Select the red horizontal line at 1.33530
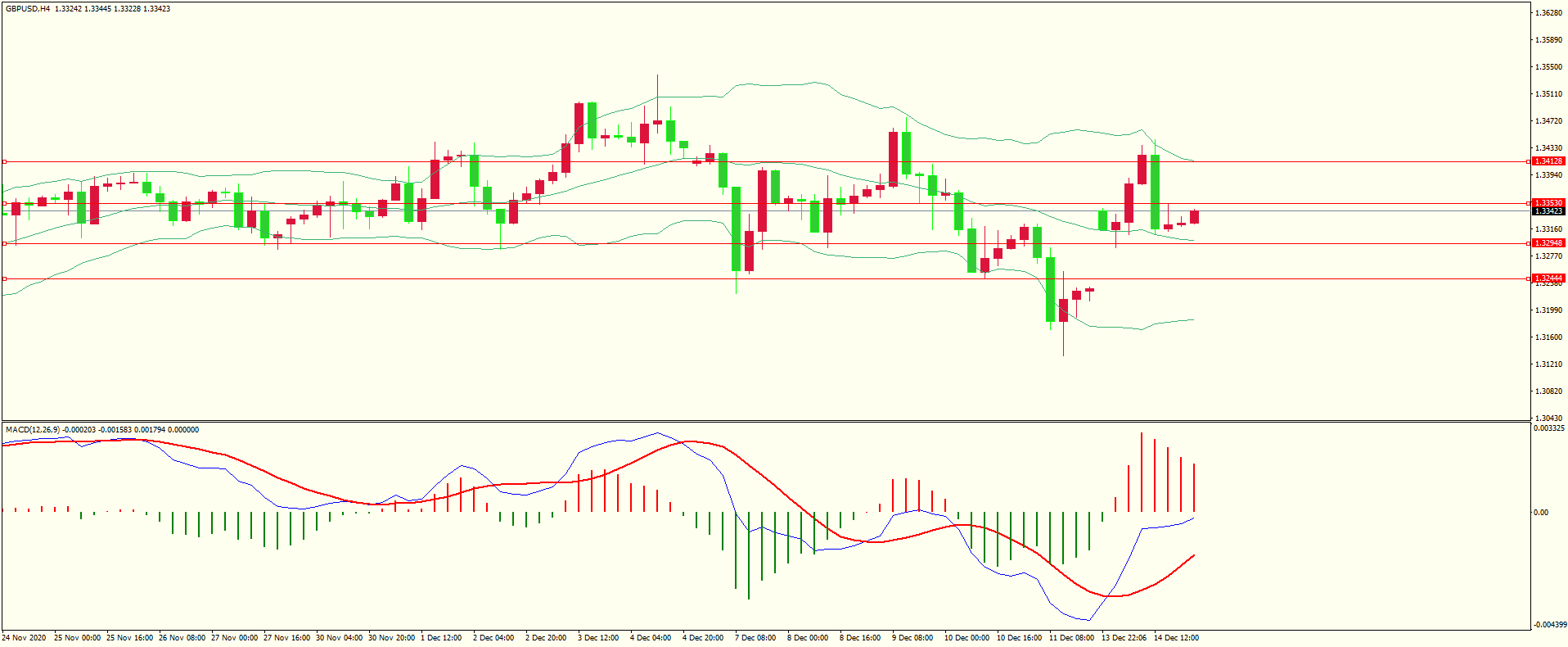Image resolution: width=1568 pixels, height=647 pixels. (766, 203)
